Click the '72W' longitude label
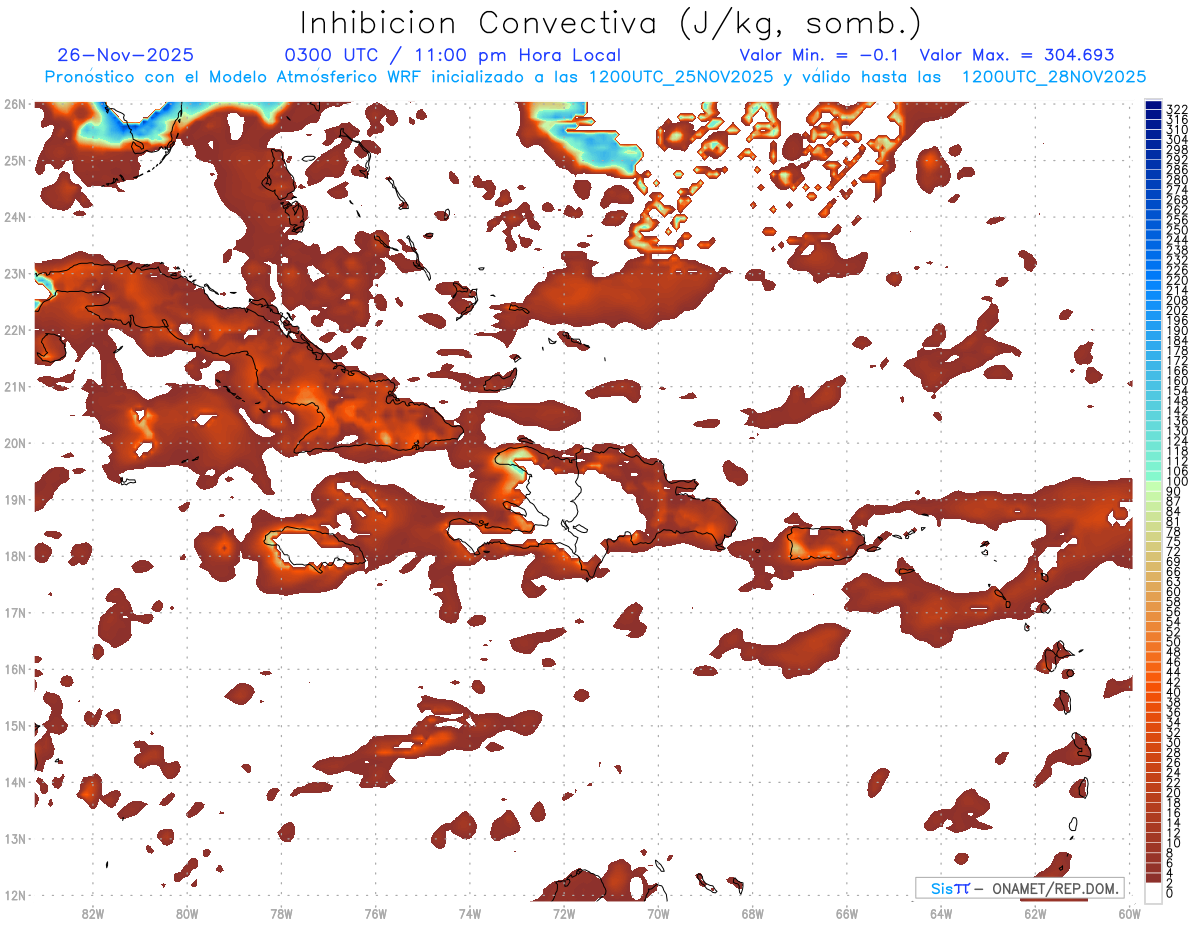1200x927 pixels. (x=564, y=913)
